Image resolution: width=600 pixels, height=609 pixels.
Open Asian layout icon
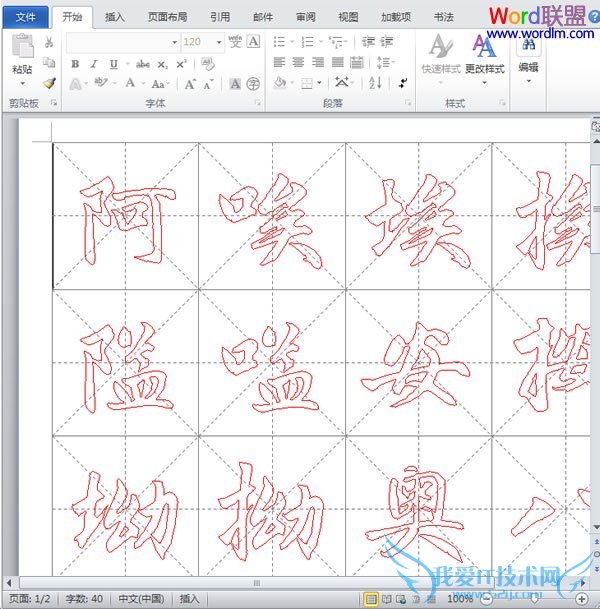pyautogui.click(x=342, y=82)
